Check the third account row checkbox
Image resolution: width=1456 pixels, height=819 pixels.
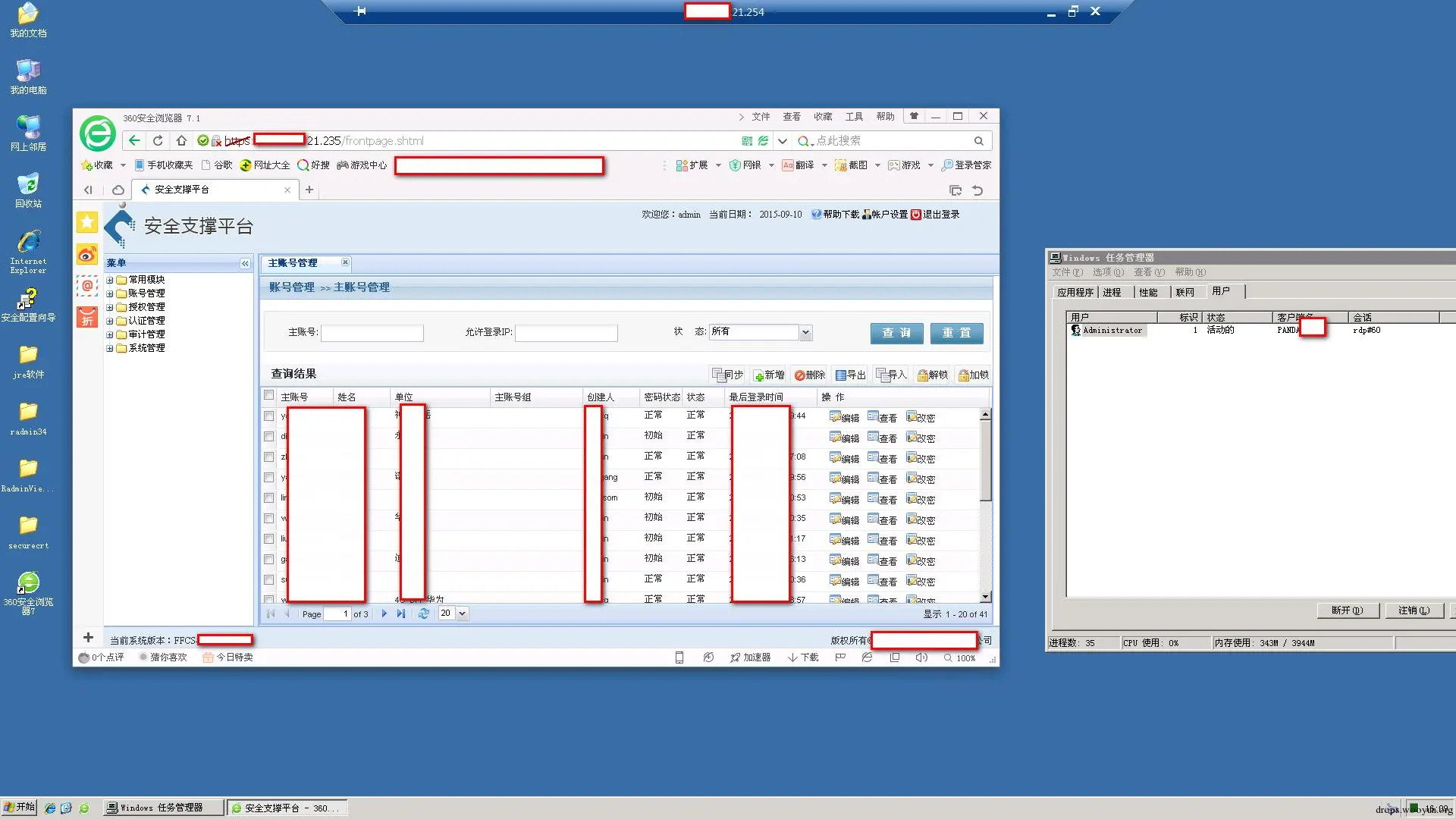pyautogui.click(x=268, y=457)
